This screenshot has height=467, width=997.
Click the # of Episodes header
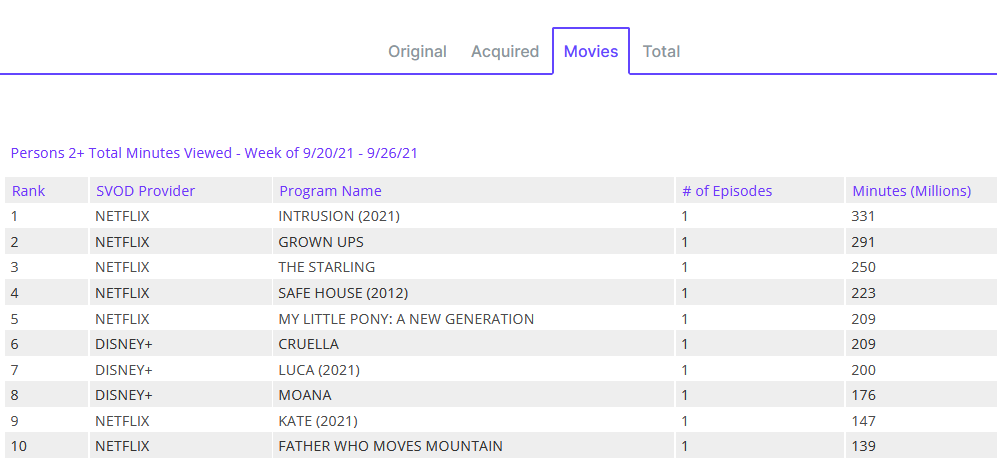tap(727, 191)
